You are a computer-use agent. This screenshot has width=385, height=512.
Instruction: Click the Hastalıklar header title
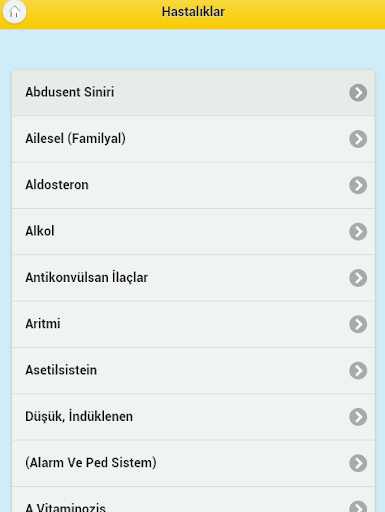[193, 12]
